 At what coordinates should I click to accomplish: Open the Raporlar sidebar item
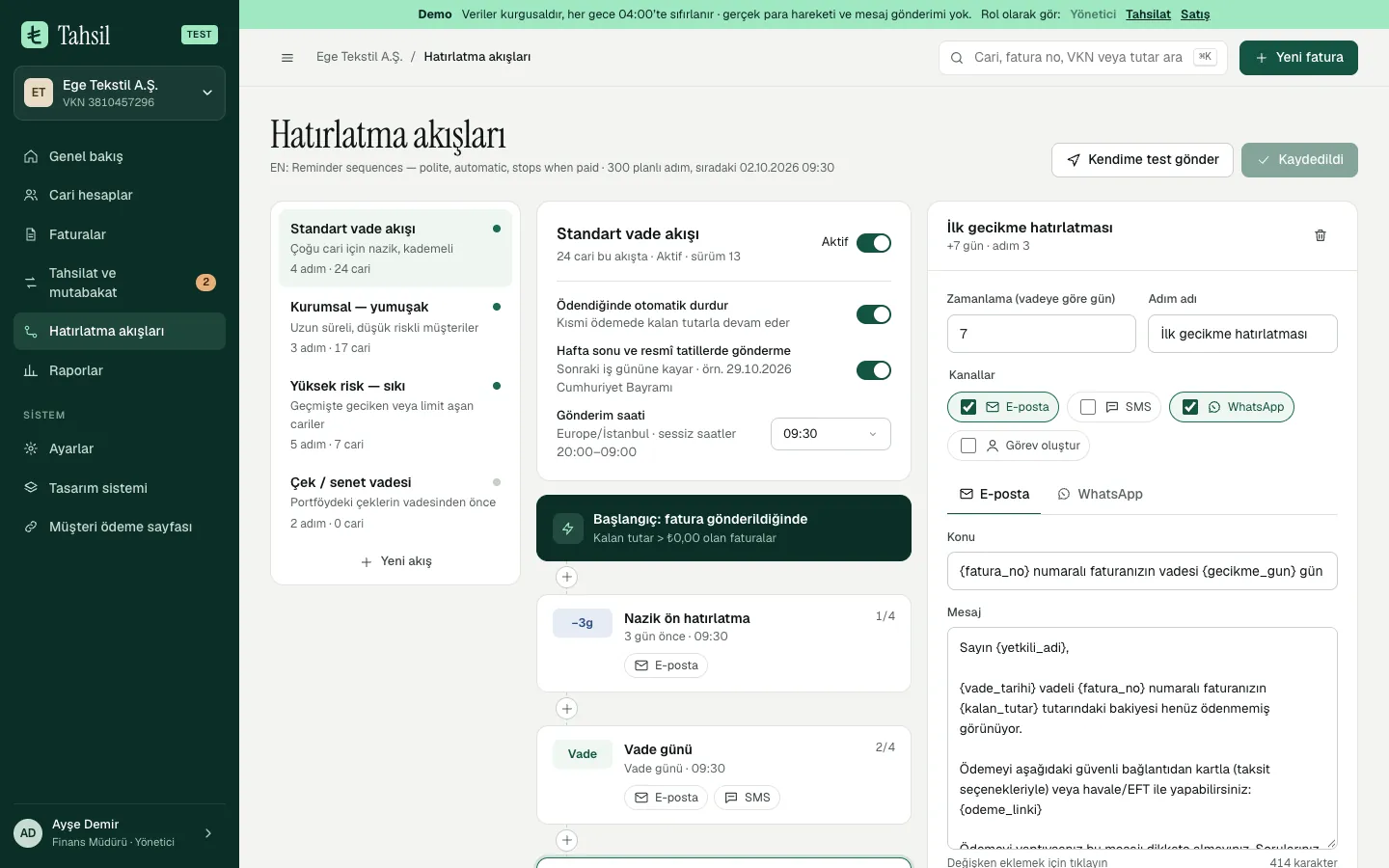120,370
